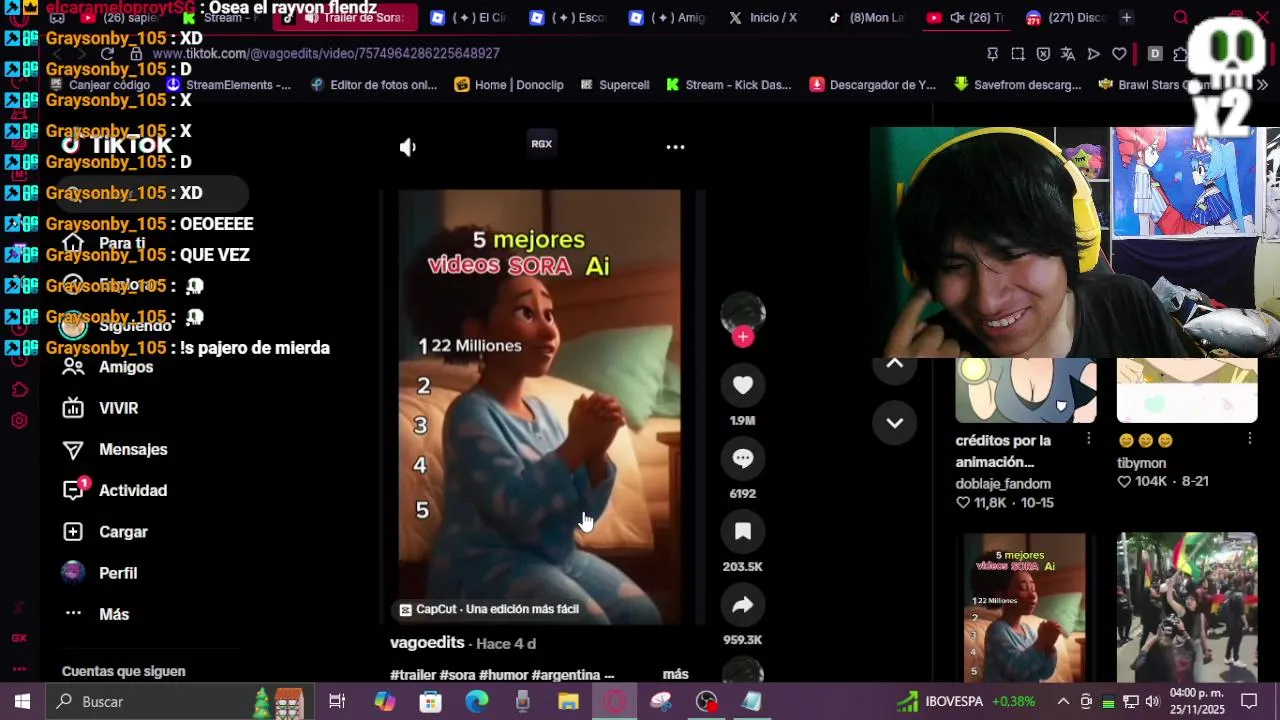The height and width of the screenshot is (720, 1280).
Task: Open Task View on the taskbar
Action: pyautogui.click(x=337, y=702)
